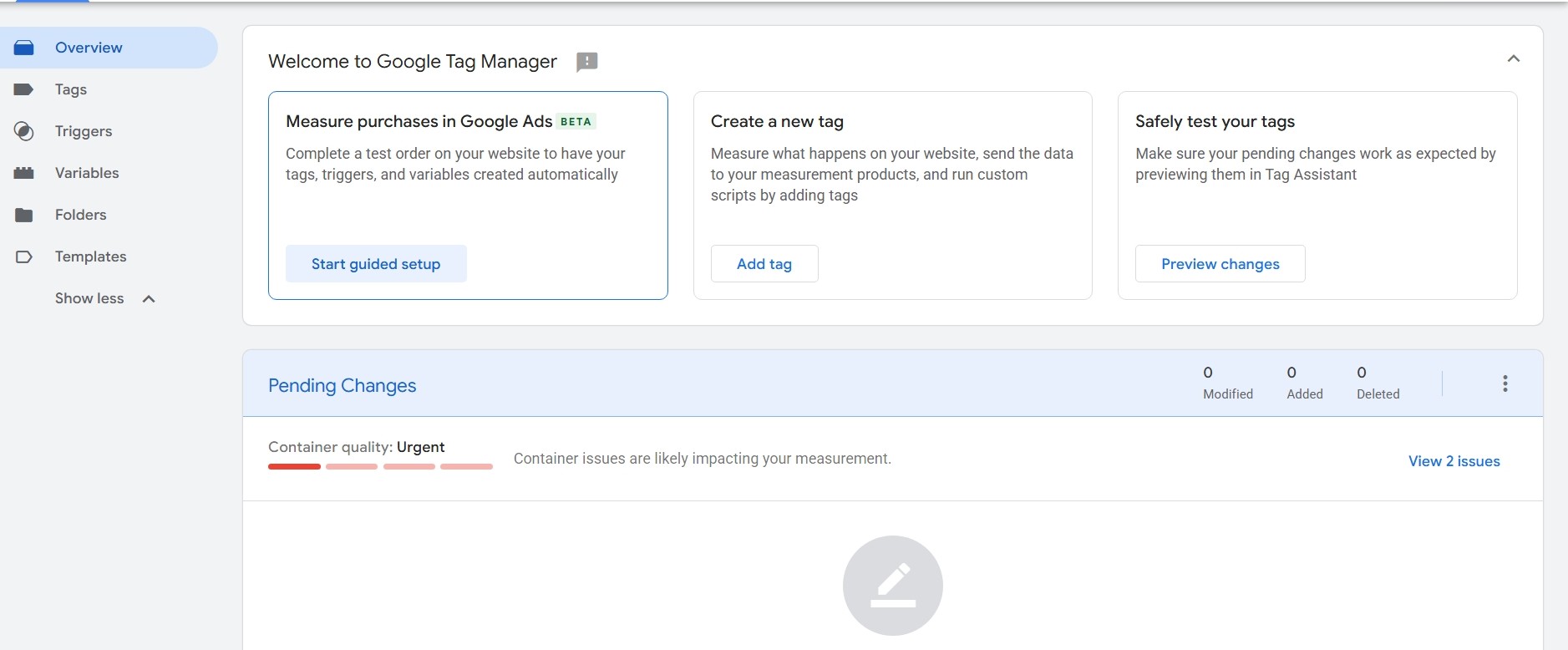Click 'Create a new tag' card title
Screen dimensions: 1568x650
click(x=777, y=121)
